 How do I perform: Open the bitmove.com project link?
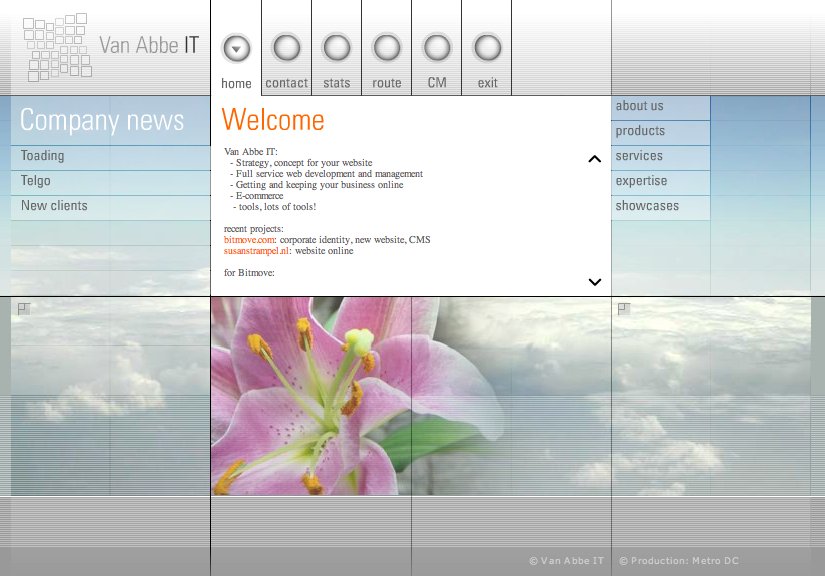(x=249, y=240)
